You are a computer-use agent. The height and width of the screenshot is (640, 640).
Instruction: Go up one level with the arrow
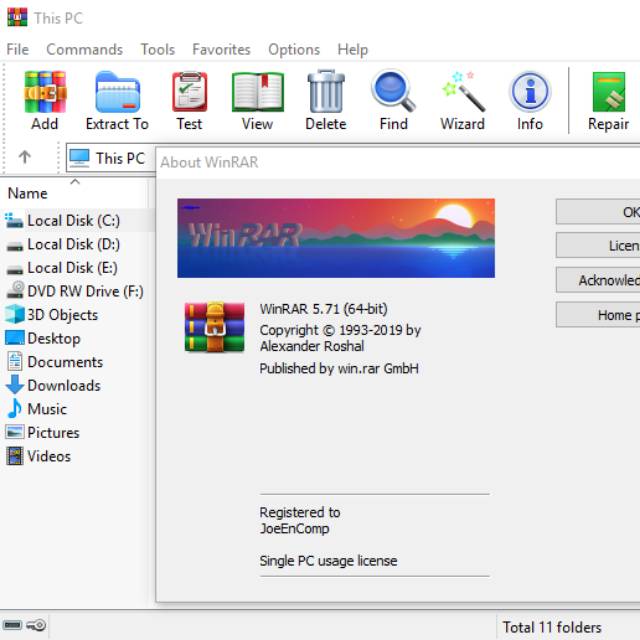pyautogui.click(x=24, y=157)
